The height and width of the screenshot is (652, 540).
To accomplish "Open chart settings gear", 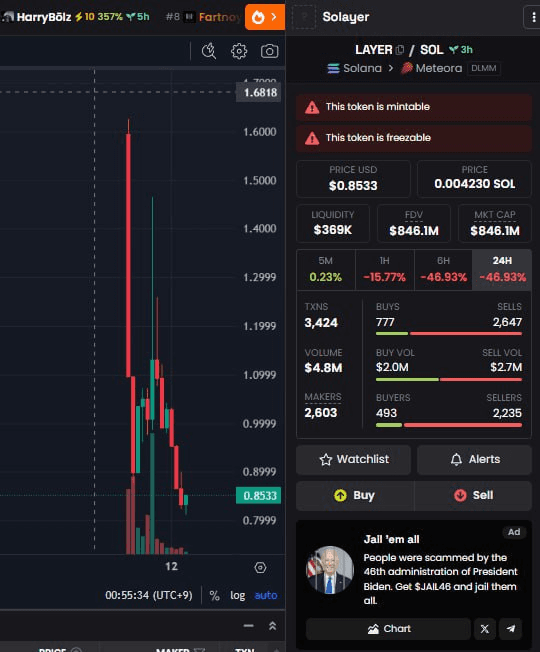I will click(x=239, y=51).
